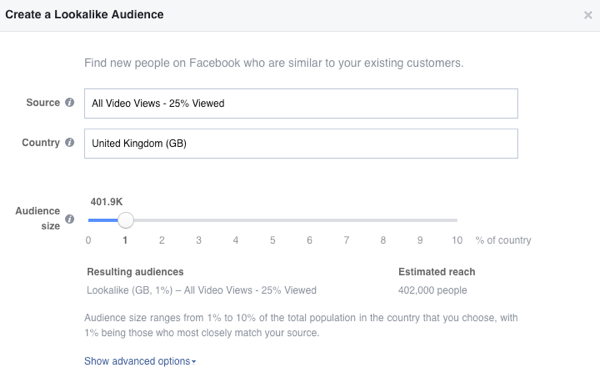This screenshot has width=600, height=383.
Task: Click the slider tick label 3
Action: pyautogui.click(x=199, y=240)
